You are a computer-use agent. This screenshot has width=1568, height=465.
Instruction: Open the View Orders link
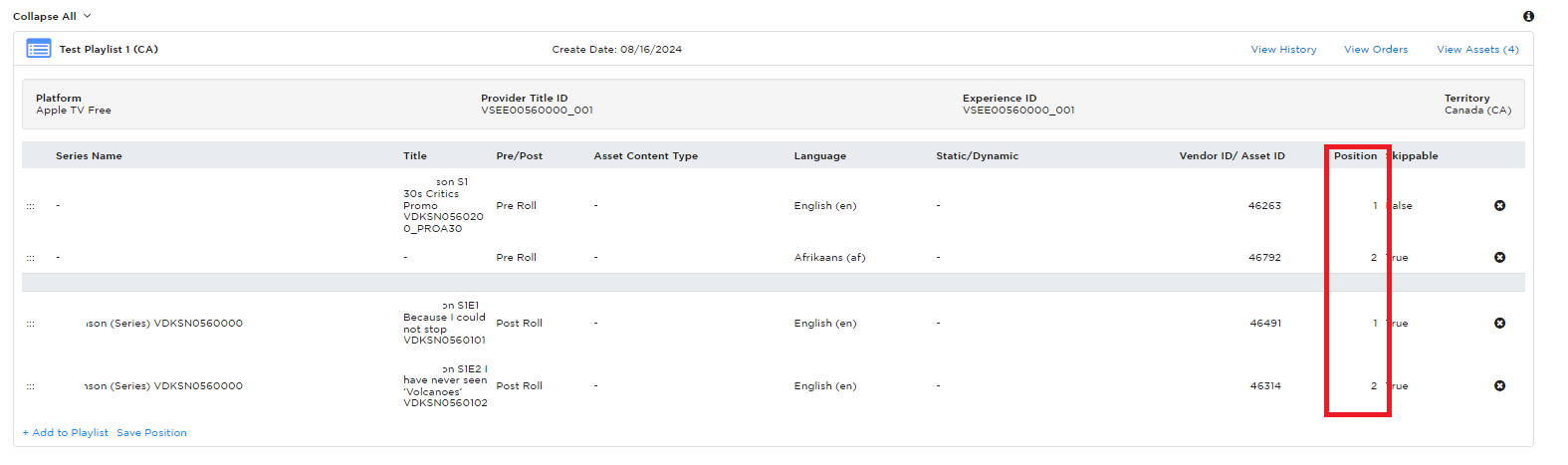[1376, 50]
